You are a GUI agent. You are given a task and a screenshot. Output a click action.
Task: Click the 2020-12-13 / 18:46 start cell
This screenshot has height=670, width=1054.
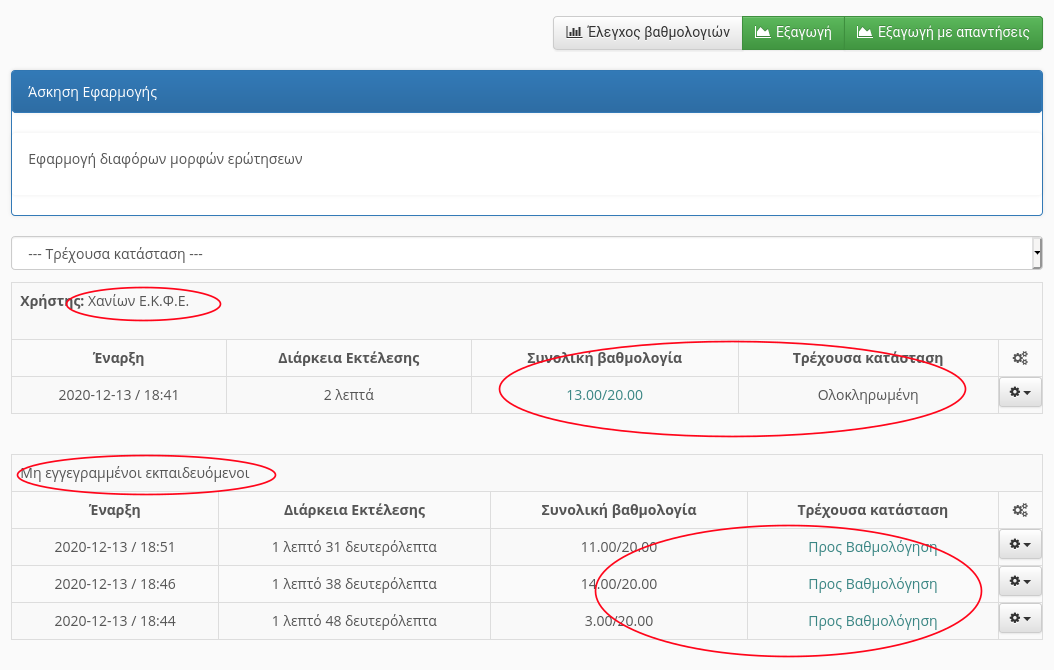115,584
